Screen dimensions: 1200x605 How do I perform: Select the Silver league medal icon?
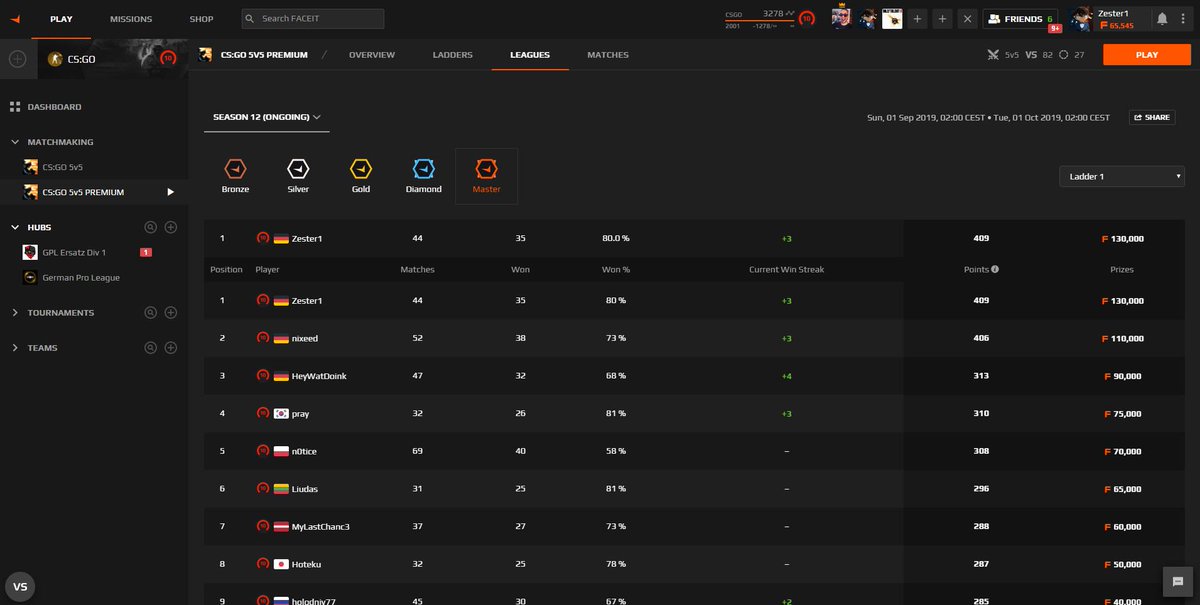tap(298, 170)
